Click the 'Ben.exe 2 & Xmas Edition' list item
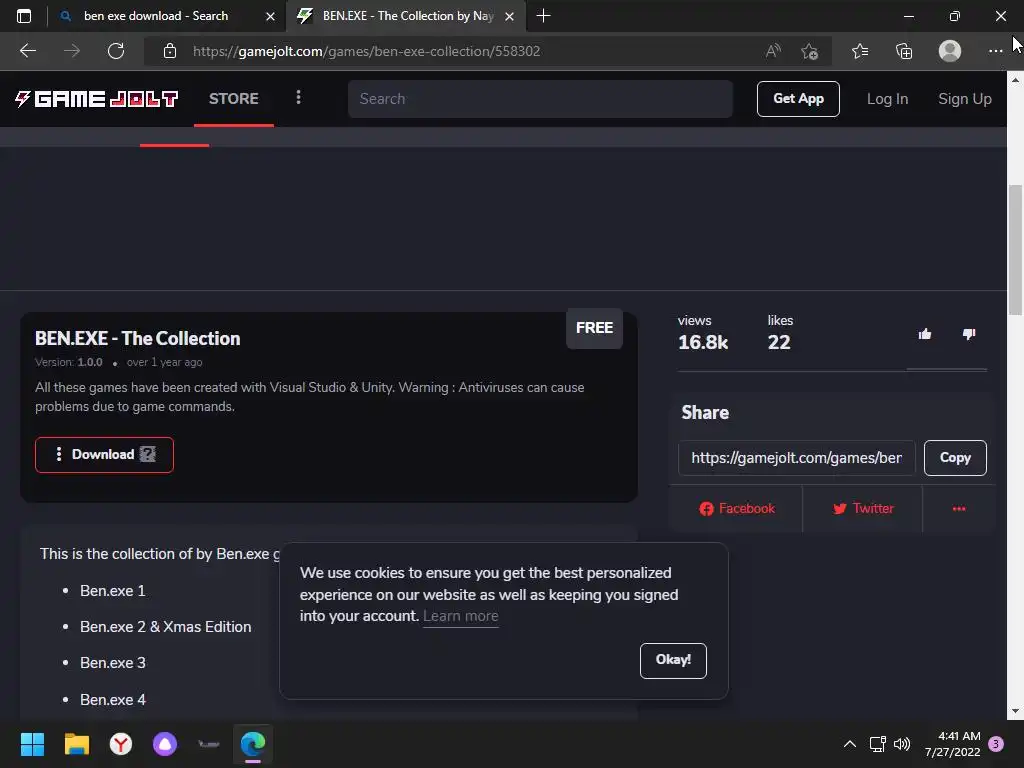The image size is (1024, 768). click(x=165, y=627)
